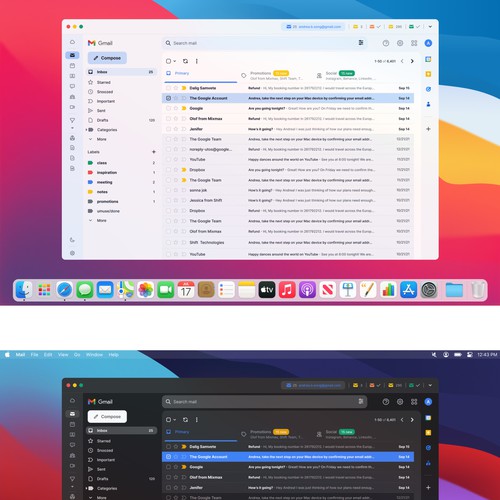Tick the Dalig Samvete checkbox in the light window

tap(168, 88)
